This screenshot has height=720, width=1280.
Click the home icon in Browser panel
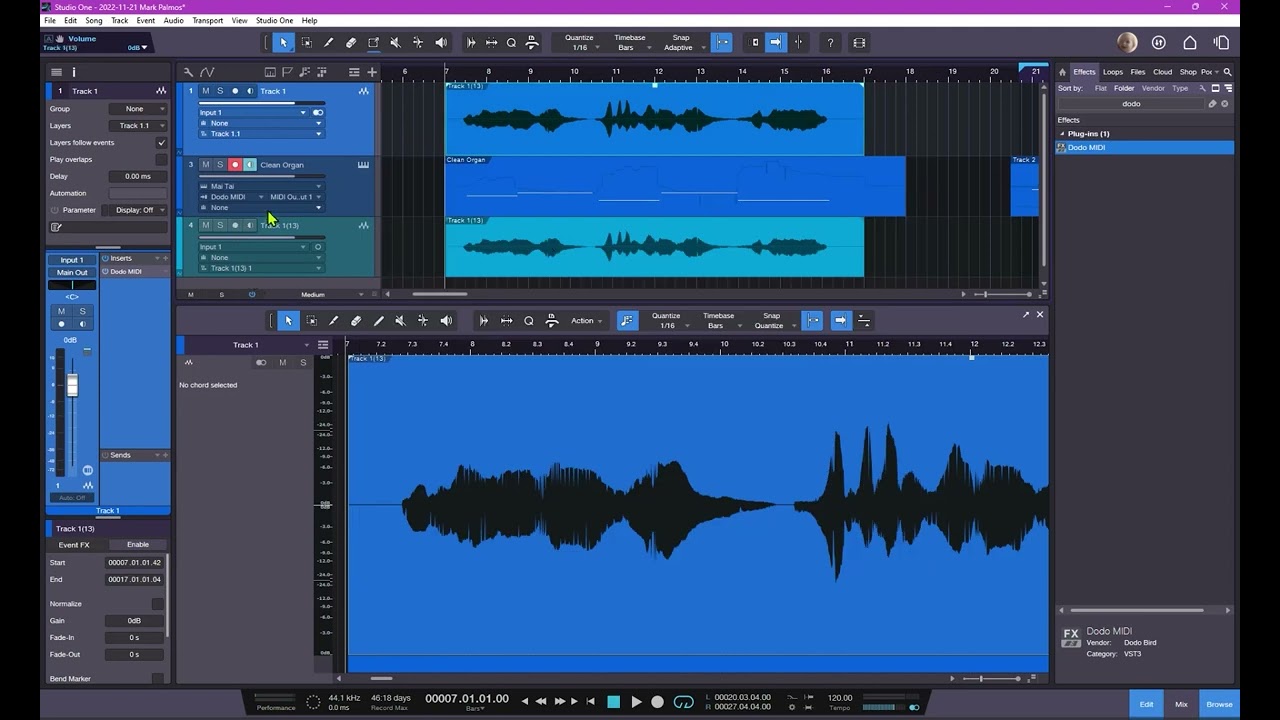(x=1063, y=72)
